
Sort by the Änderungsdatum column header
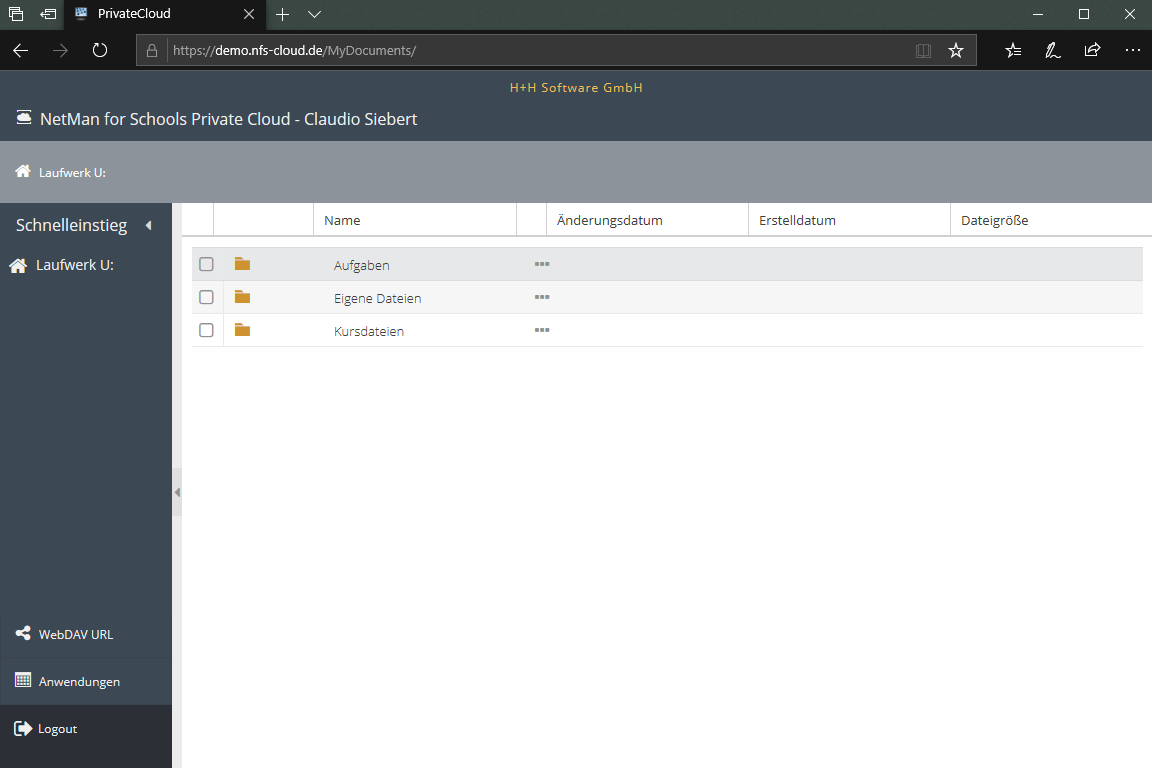pyautogui.click(x=647, y=220)
